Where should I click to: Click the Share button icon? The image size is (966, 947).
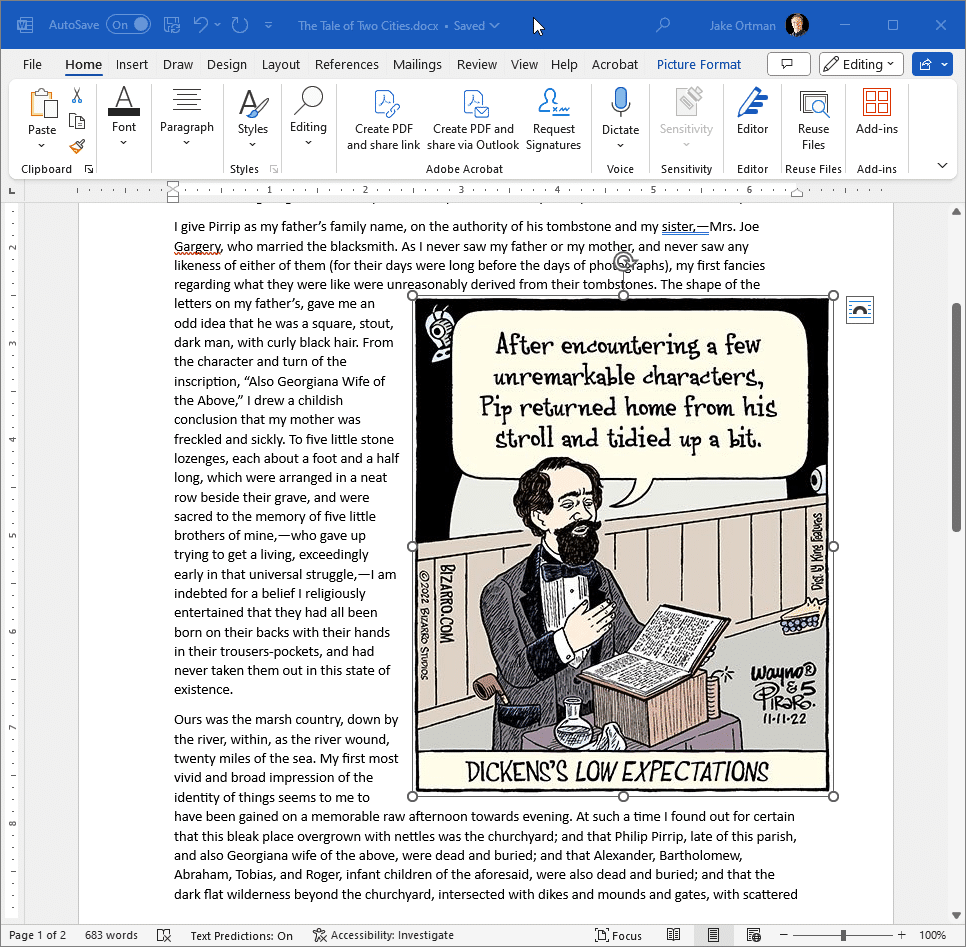925,64
